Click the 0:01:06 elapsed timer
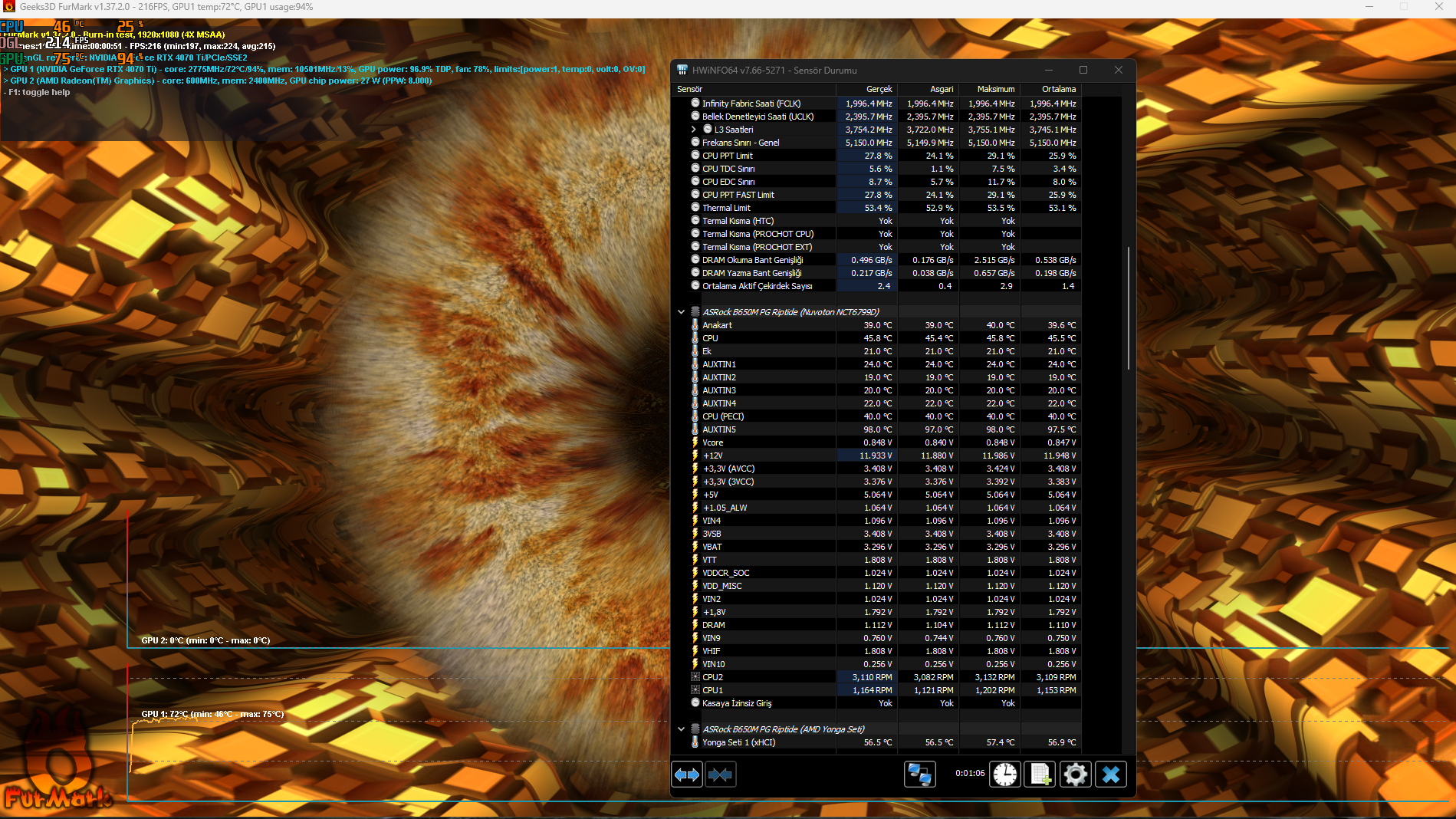Viewport: 1456px width, 819px height. click(970, 773)
